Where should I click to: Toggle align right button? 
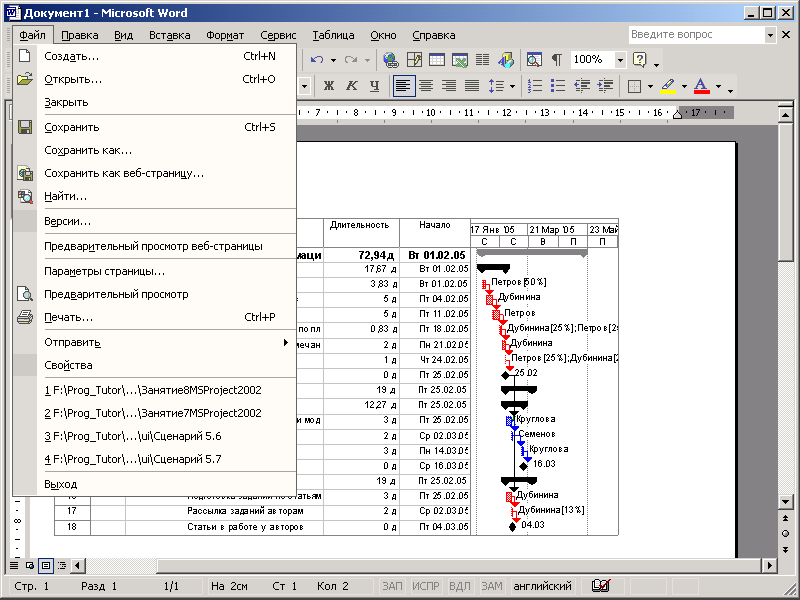[449, 86]
